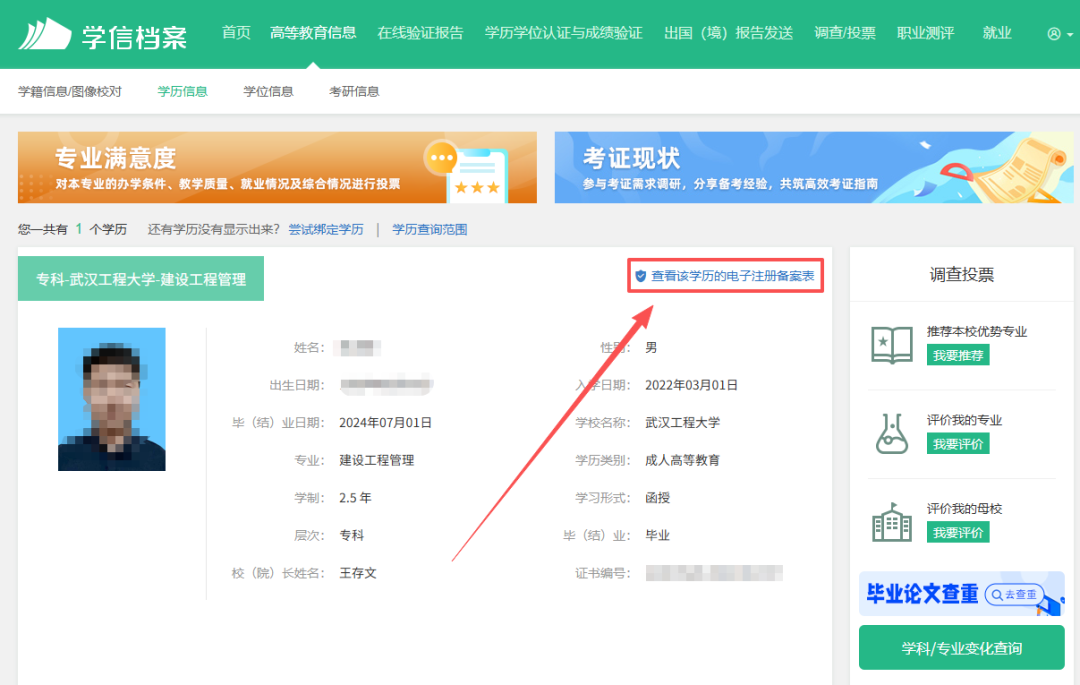Click 函授 study form value
Image resolution: width=1080 pixels, height=685 pixels.
pos(658,498)
